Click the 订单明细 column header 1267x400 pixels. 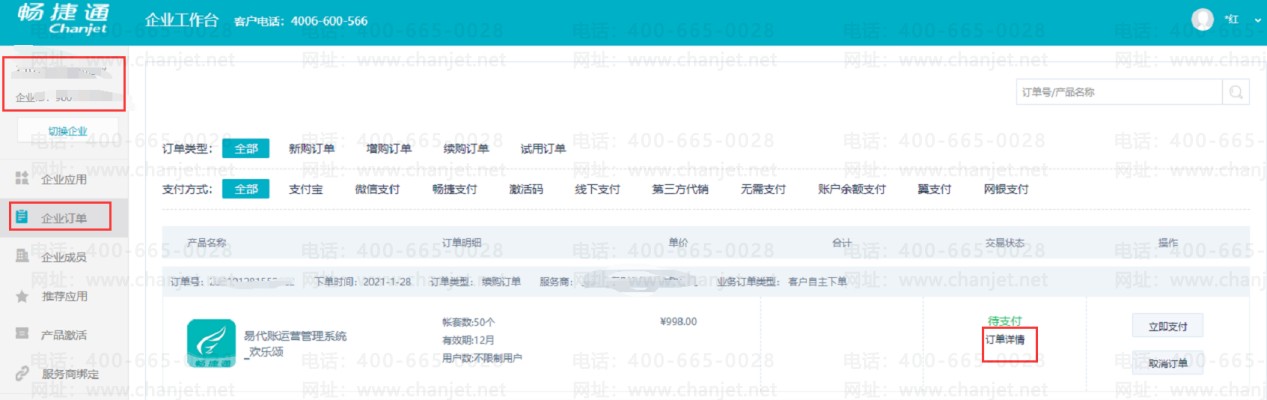(x=461, y=243)
